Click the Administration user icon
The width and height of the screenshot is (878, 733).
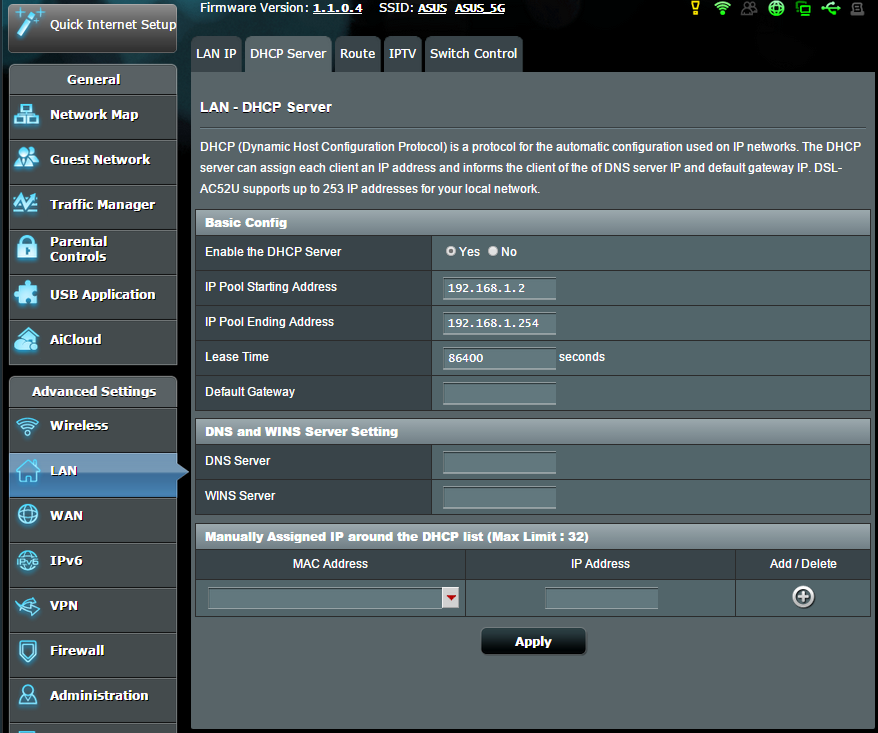pyautogui.click(x=27, y=695)
